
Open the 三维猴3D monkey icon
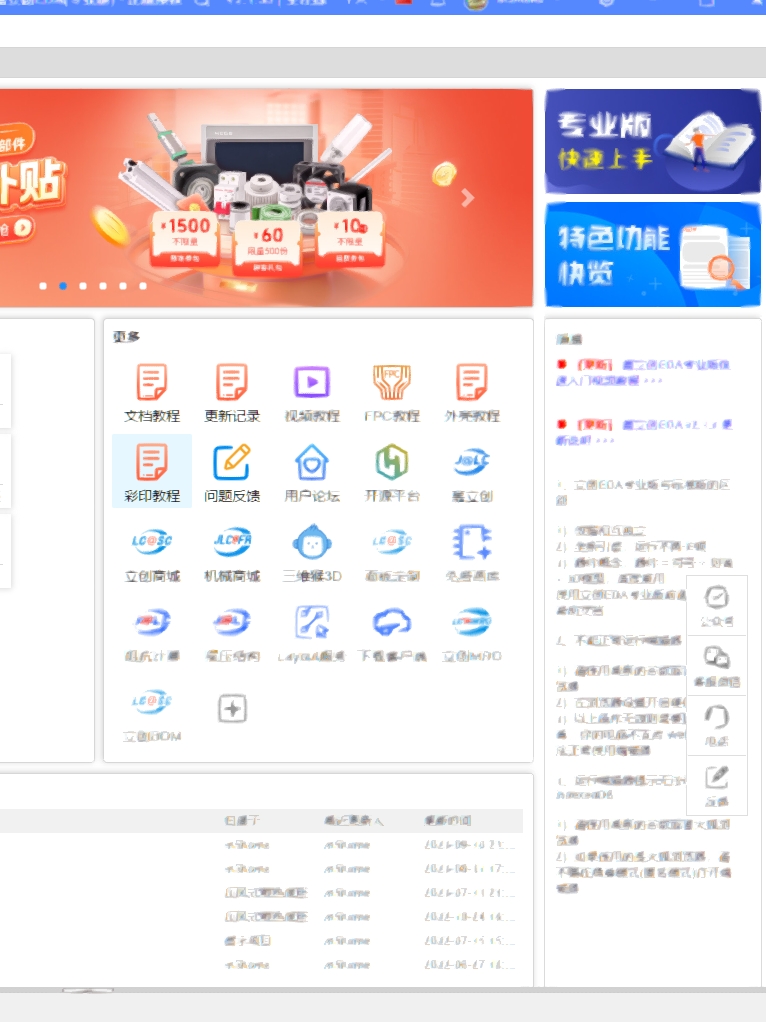coord(312,542)
